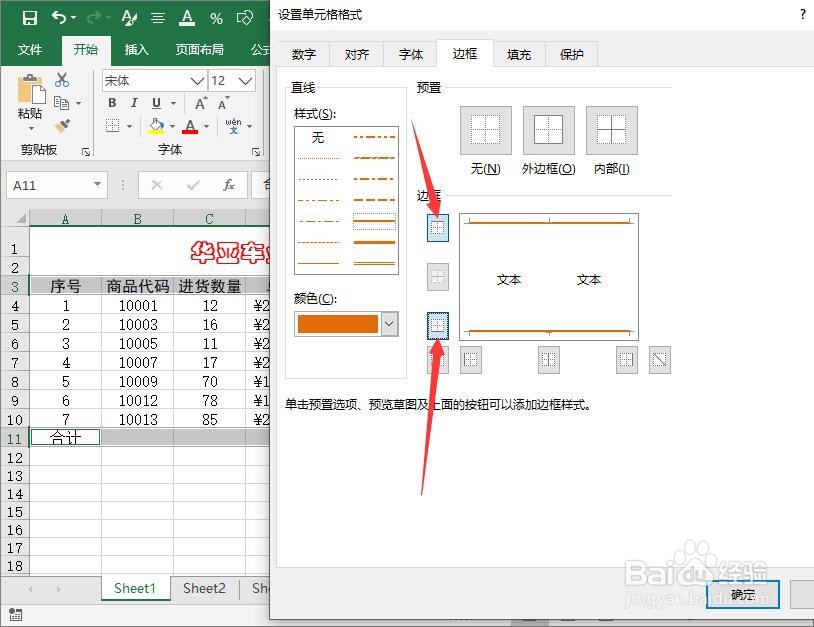Click the wén phonetic guide icon
Viewport: 814px width, 627px height.
tap(234, 126)
